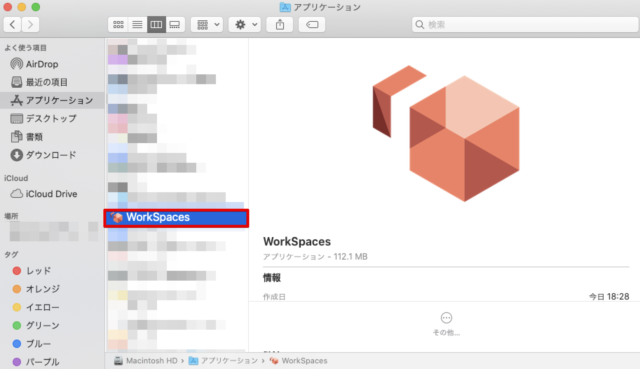Click the その他 more actions button
Screen dimensions: 640x369
pos(446,324)
